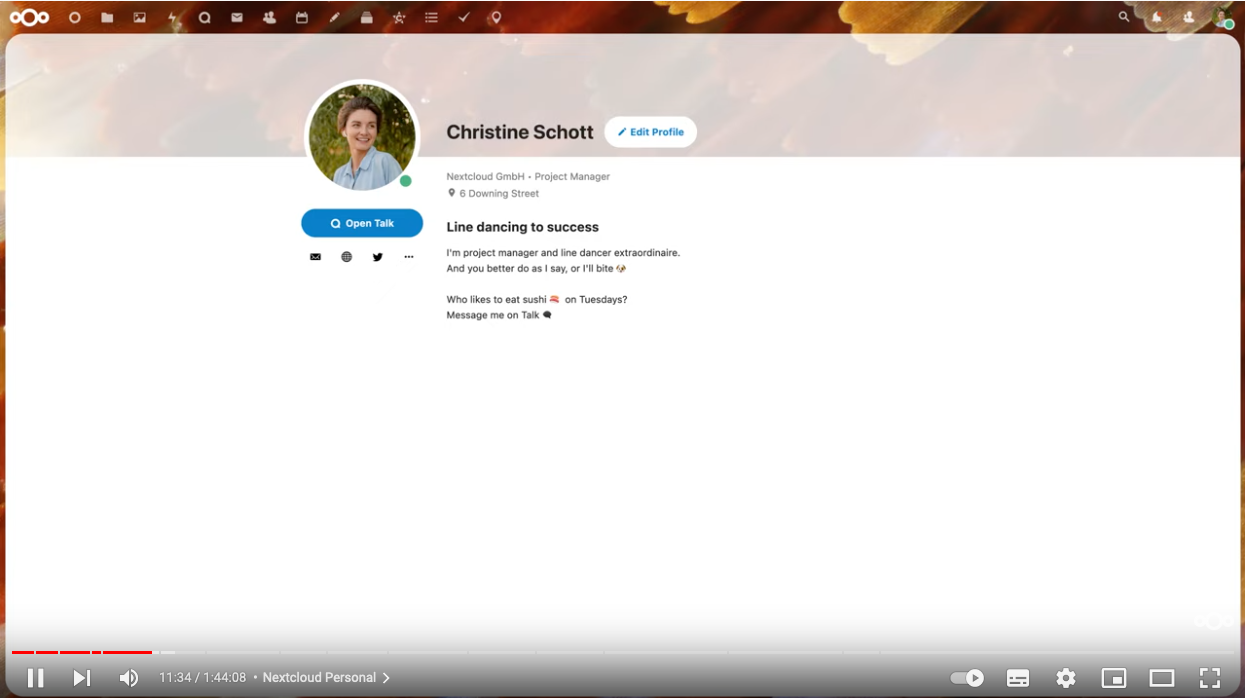The image size is (1245, 698).
Task: Open contacts menu icon in header
Action: point(1188,17)
